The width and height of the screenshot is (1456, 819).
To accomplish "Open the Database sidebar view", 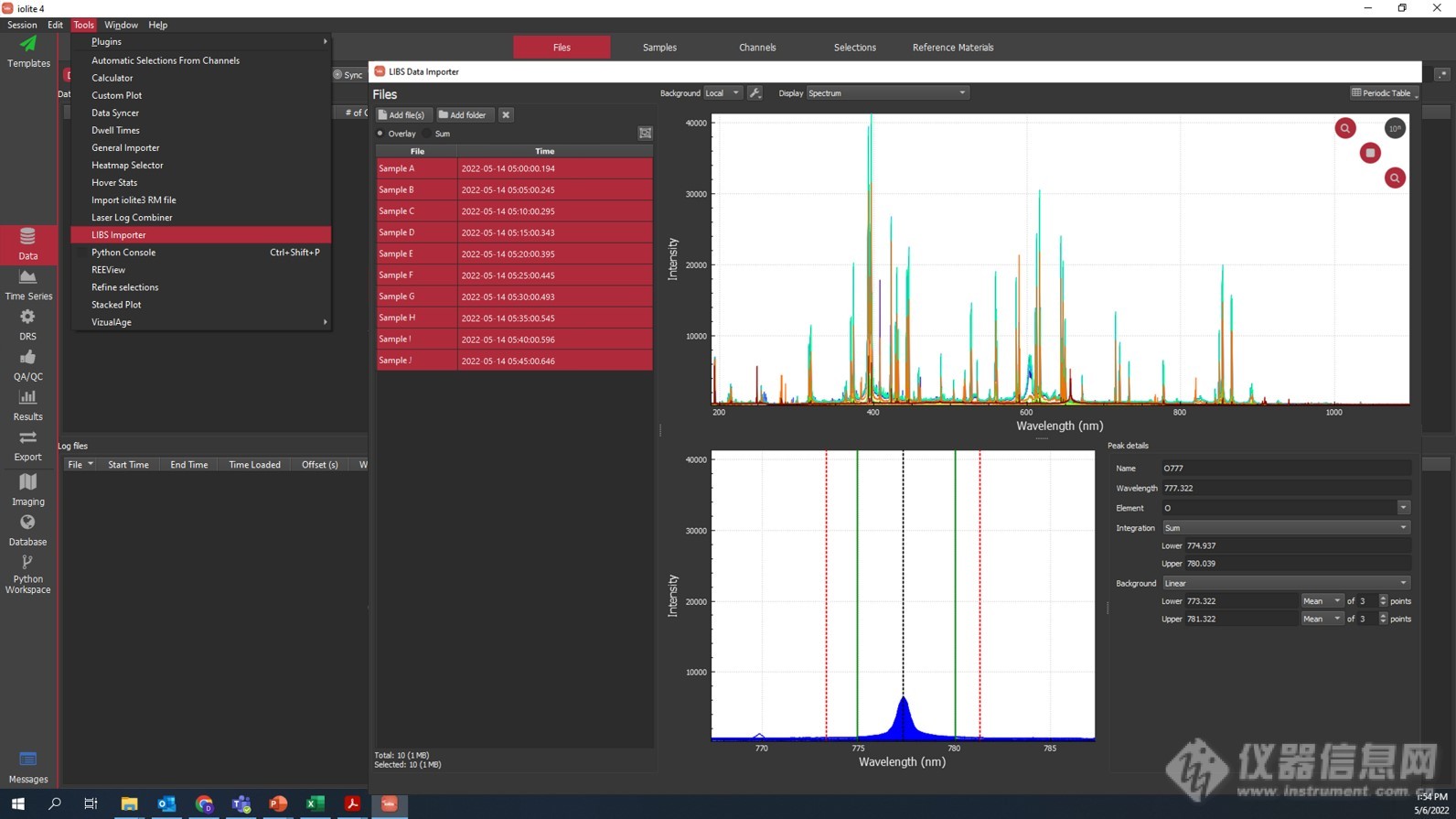I will click(x=28, y=530).
